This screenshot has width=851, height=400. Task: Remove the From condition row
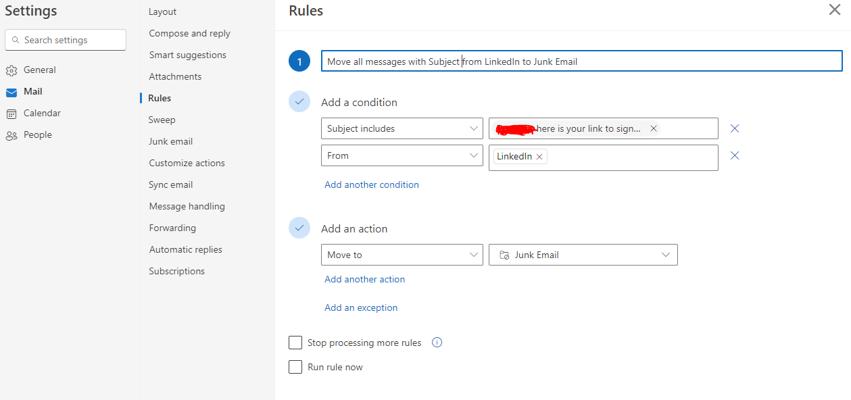[734, 156]
